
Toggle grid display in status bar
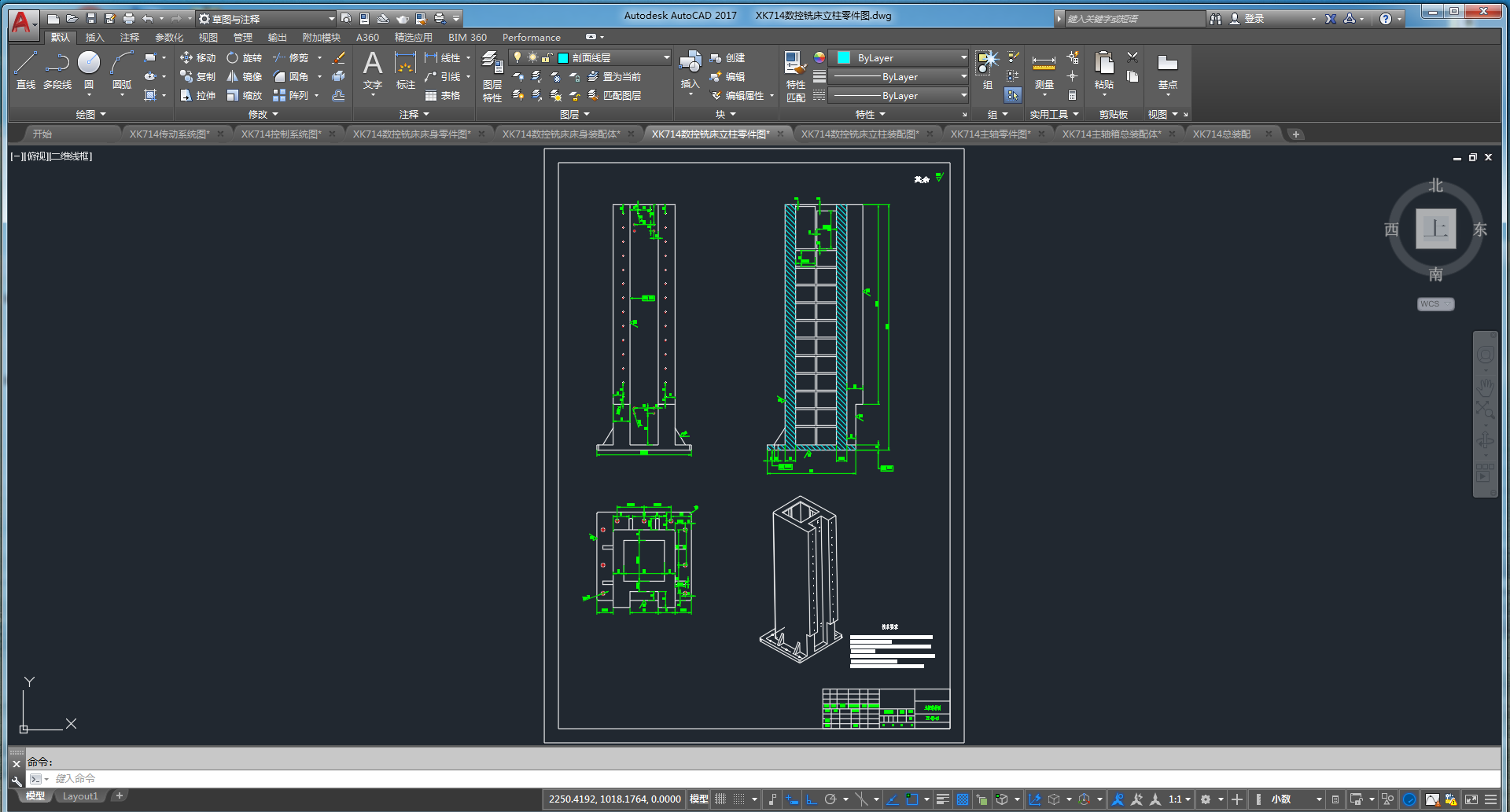click(x=720, y=799)
